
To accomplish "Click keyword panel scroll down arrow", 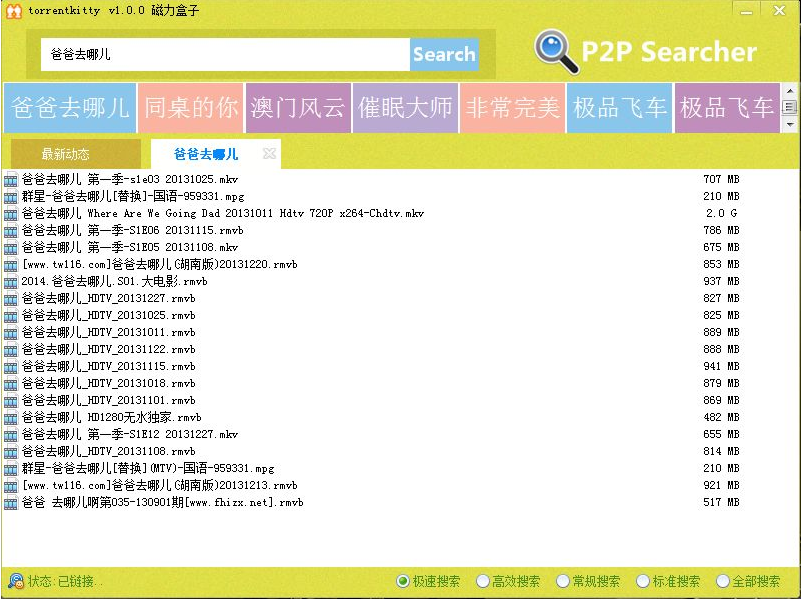I will [790, 124].
